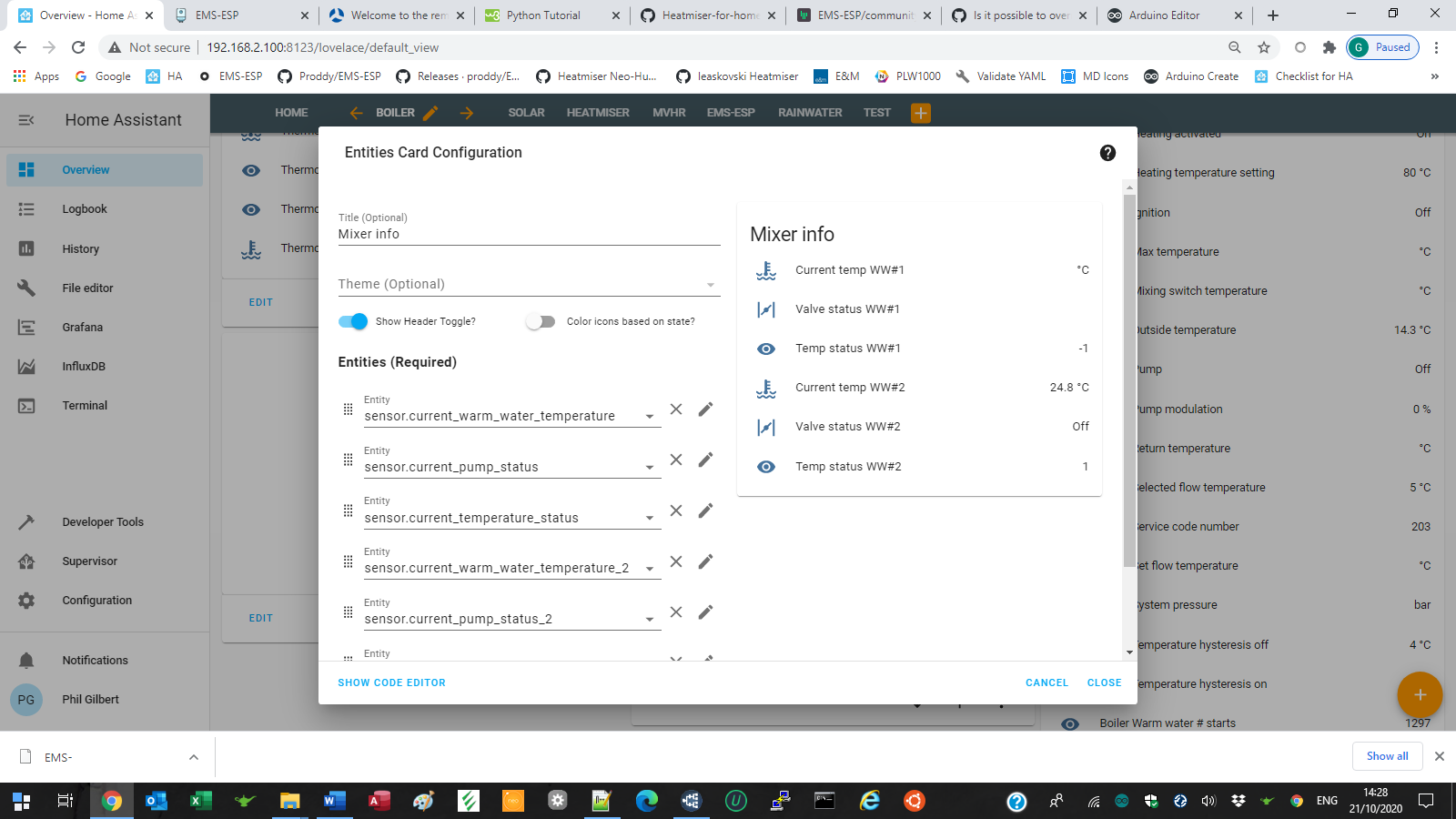Viewport: 1456px width, 819px height.
Task: Open dropdown for sensor.current_warm_water_temperature_2 entity
Action: [650, 569]
